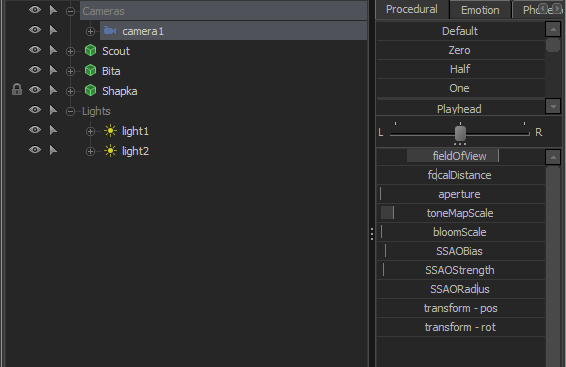The height and width of the screenshot is (367, 566).
Task: Switch to the Emotion tab
Action: coord(480,10)
